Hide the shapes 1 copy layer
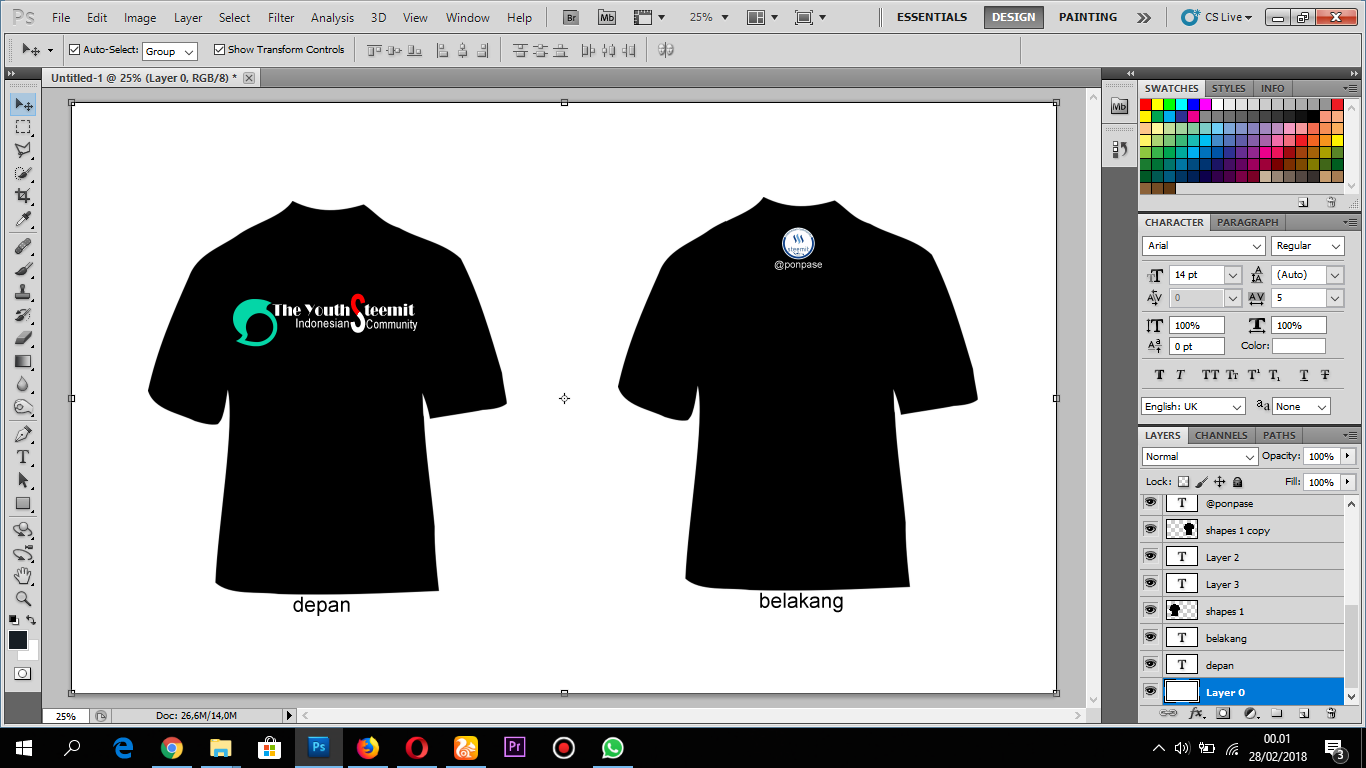 1150,530
